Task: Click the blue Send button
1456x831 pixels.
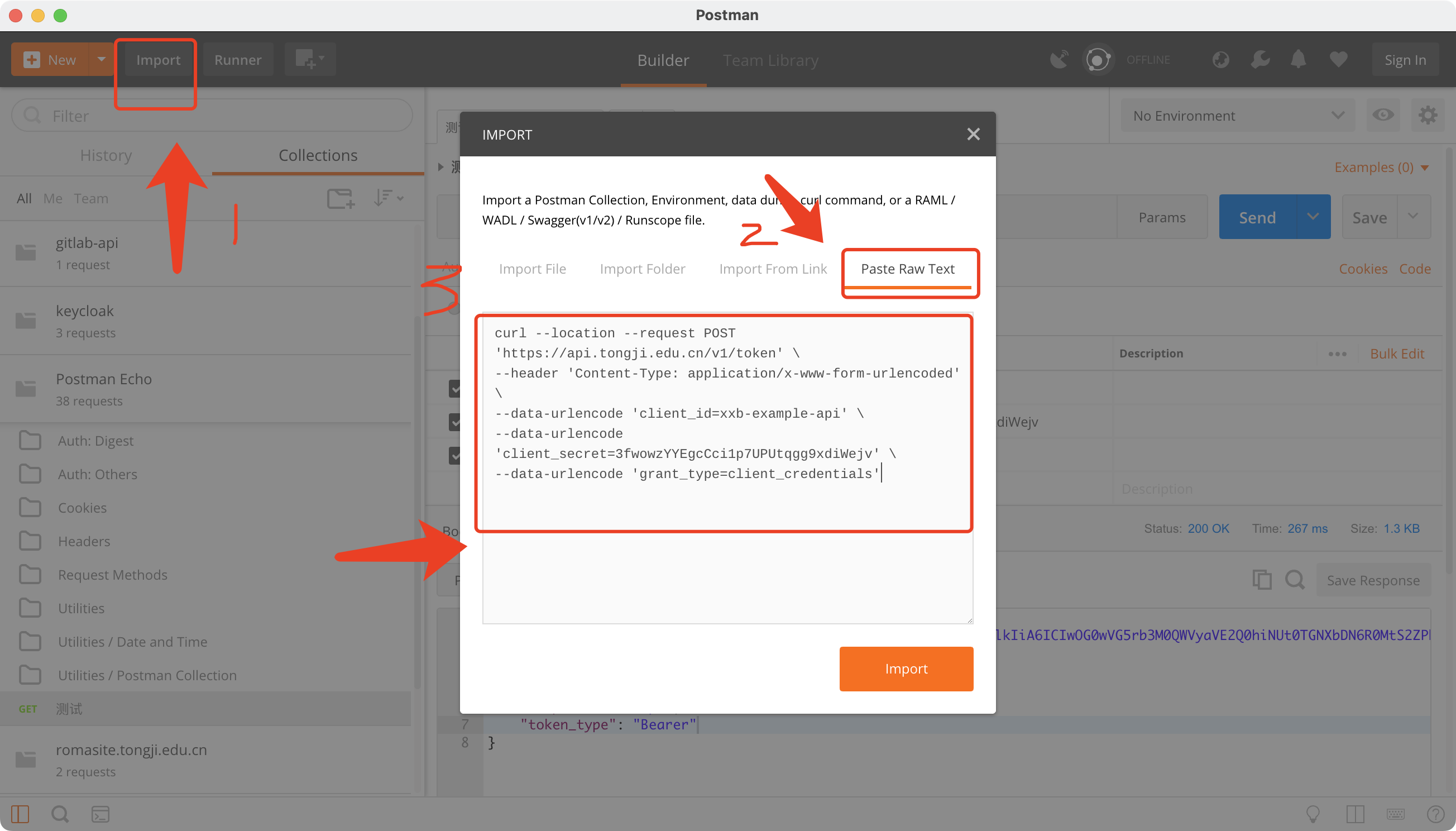Action: click(x=1257, y=217)
